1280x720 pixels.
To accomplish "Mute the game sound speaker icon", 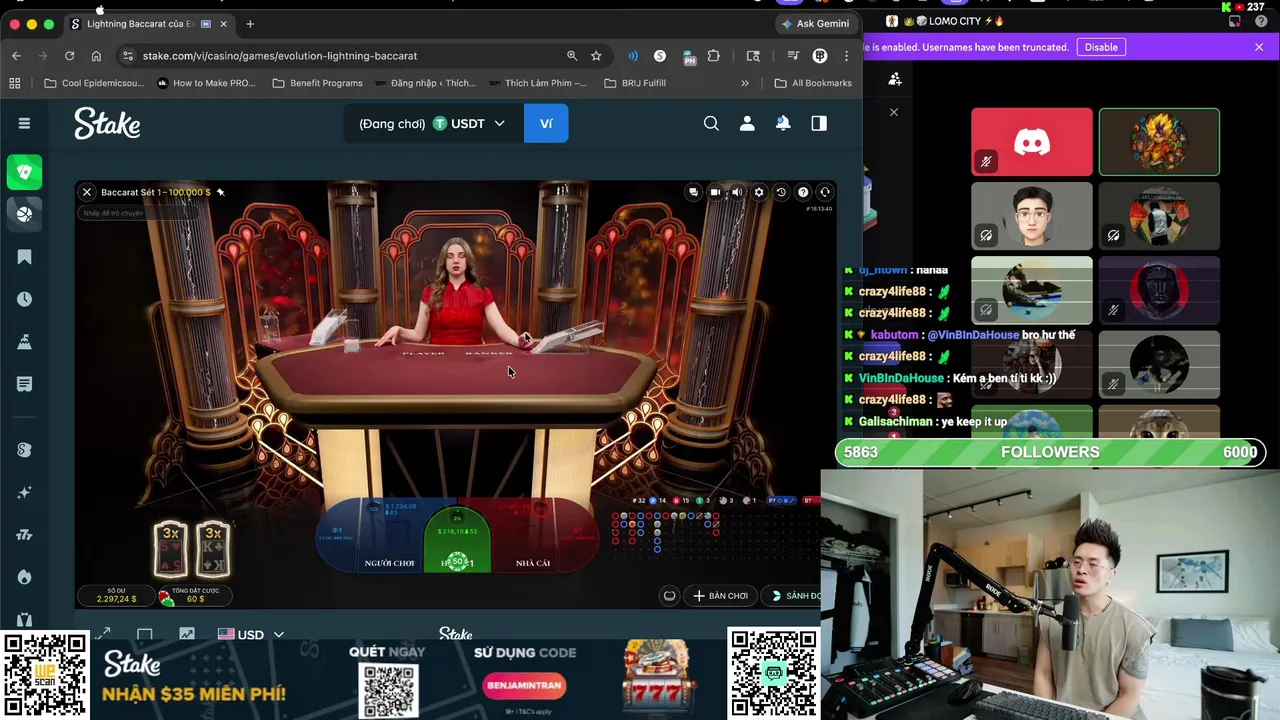I will click(737, 192).
